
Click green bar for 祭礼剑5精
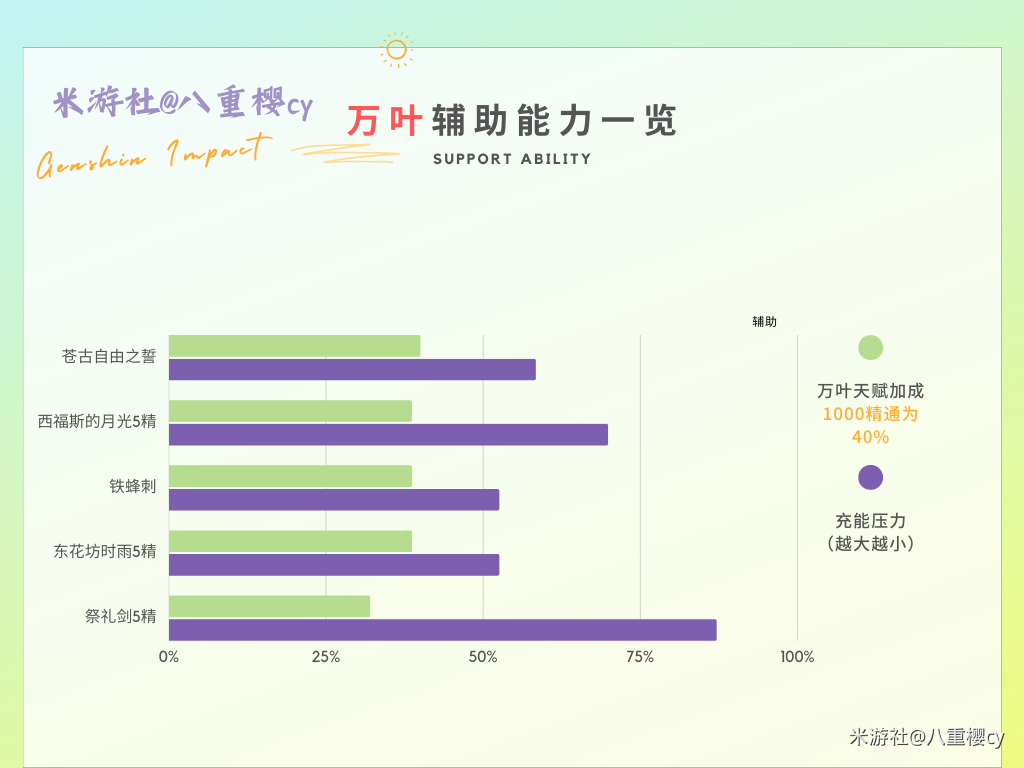(270, 606)
